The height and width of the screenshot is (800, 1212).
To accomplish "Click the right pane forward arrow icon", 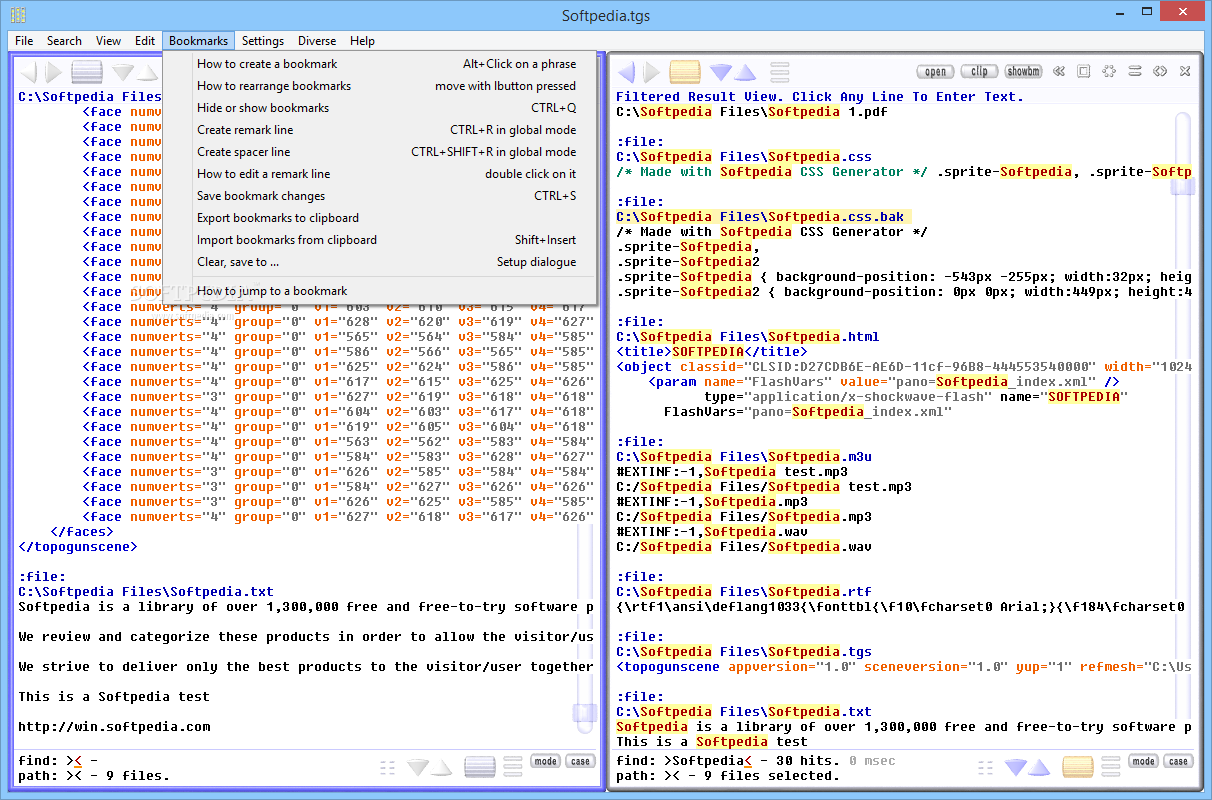I will point(652,72).
